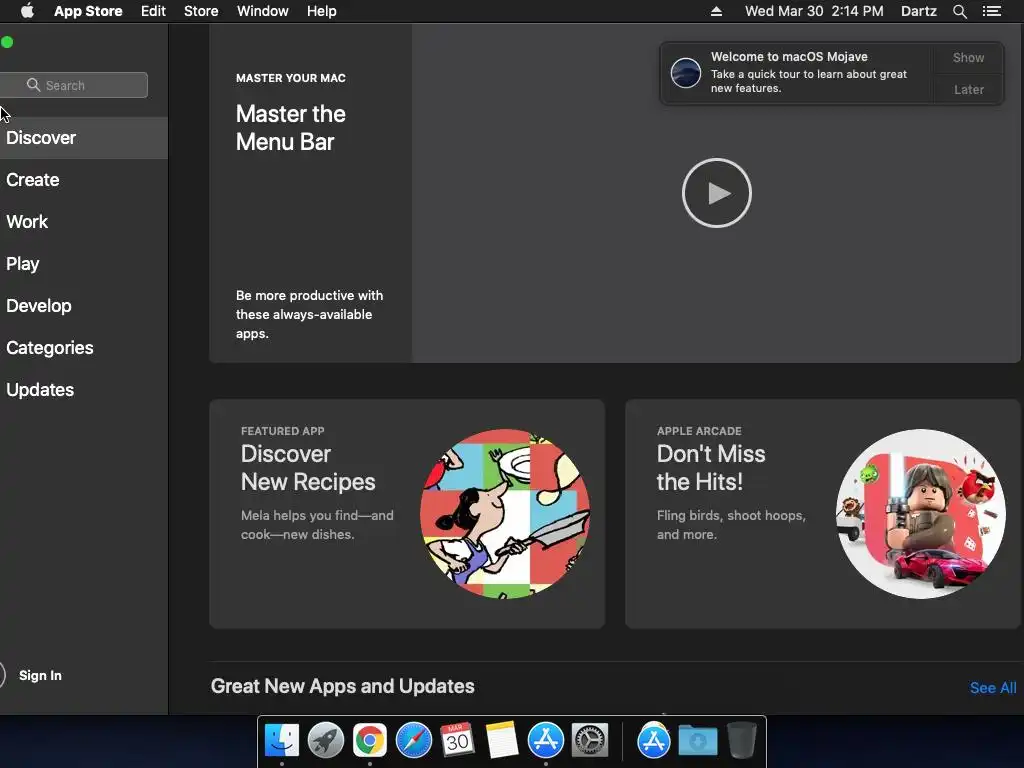Open the Don't Miss the Hits card

[823, 514]
